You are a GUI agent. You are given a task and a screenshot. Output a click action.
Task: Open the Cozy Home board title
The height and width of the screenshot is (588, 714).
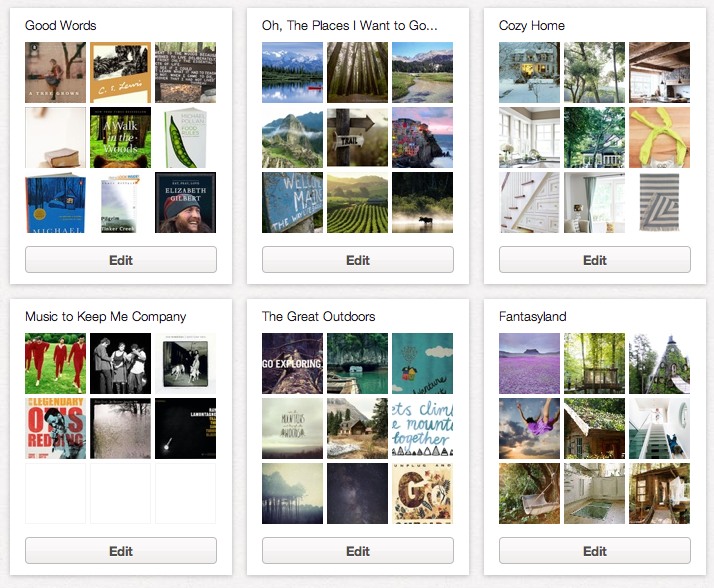(531, 26)
